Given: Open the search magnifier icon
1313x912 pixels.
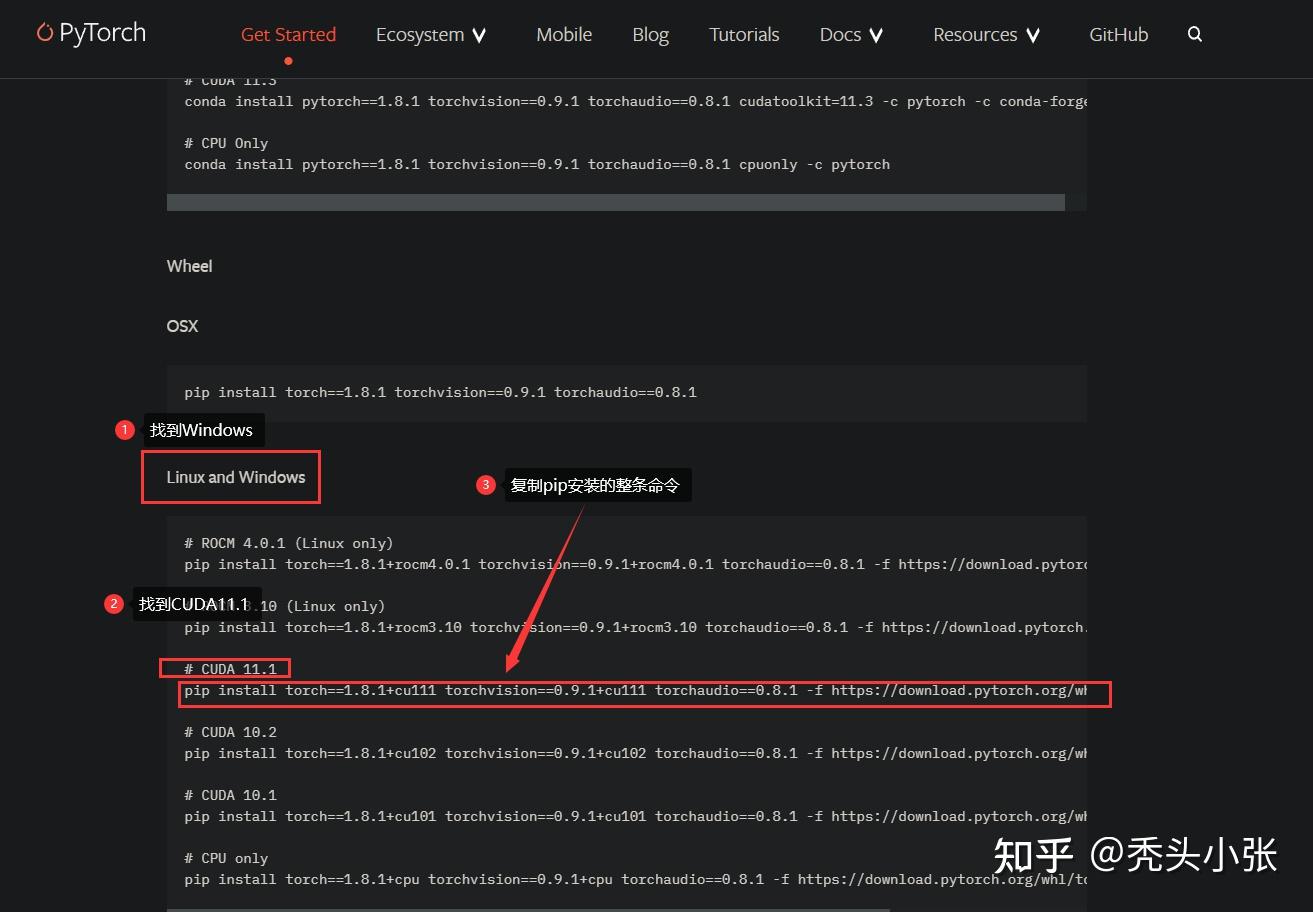Looking at the screenshot, I should [1194, 34].
